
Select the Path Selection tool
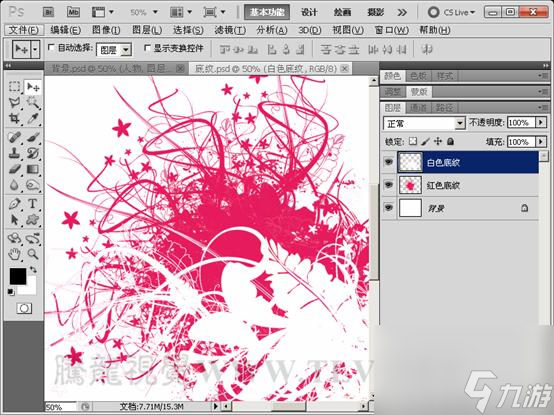coord(14,220)
